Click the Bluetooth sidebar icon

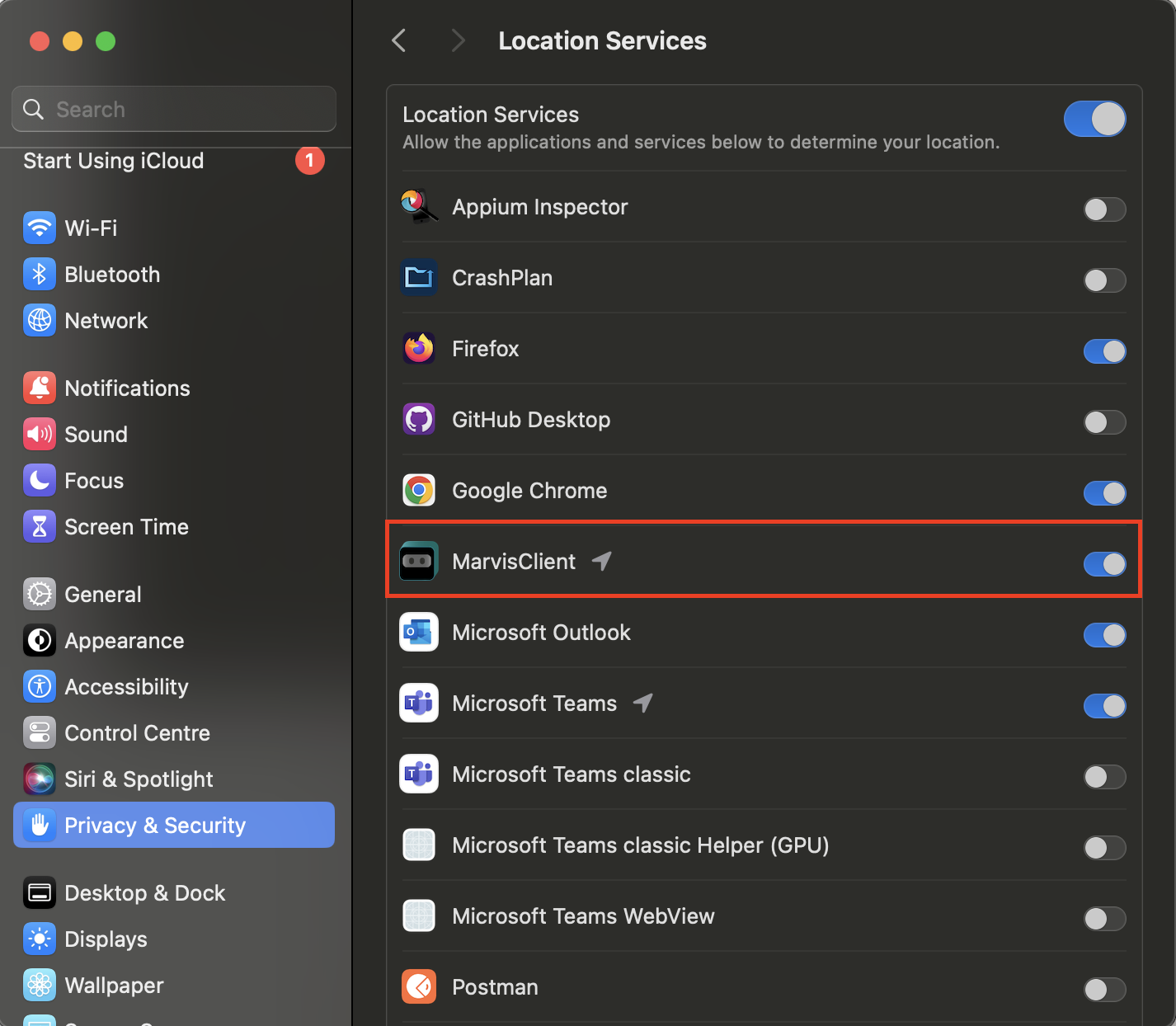(40, 274)
